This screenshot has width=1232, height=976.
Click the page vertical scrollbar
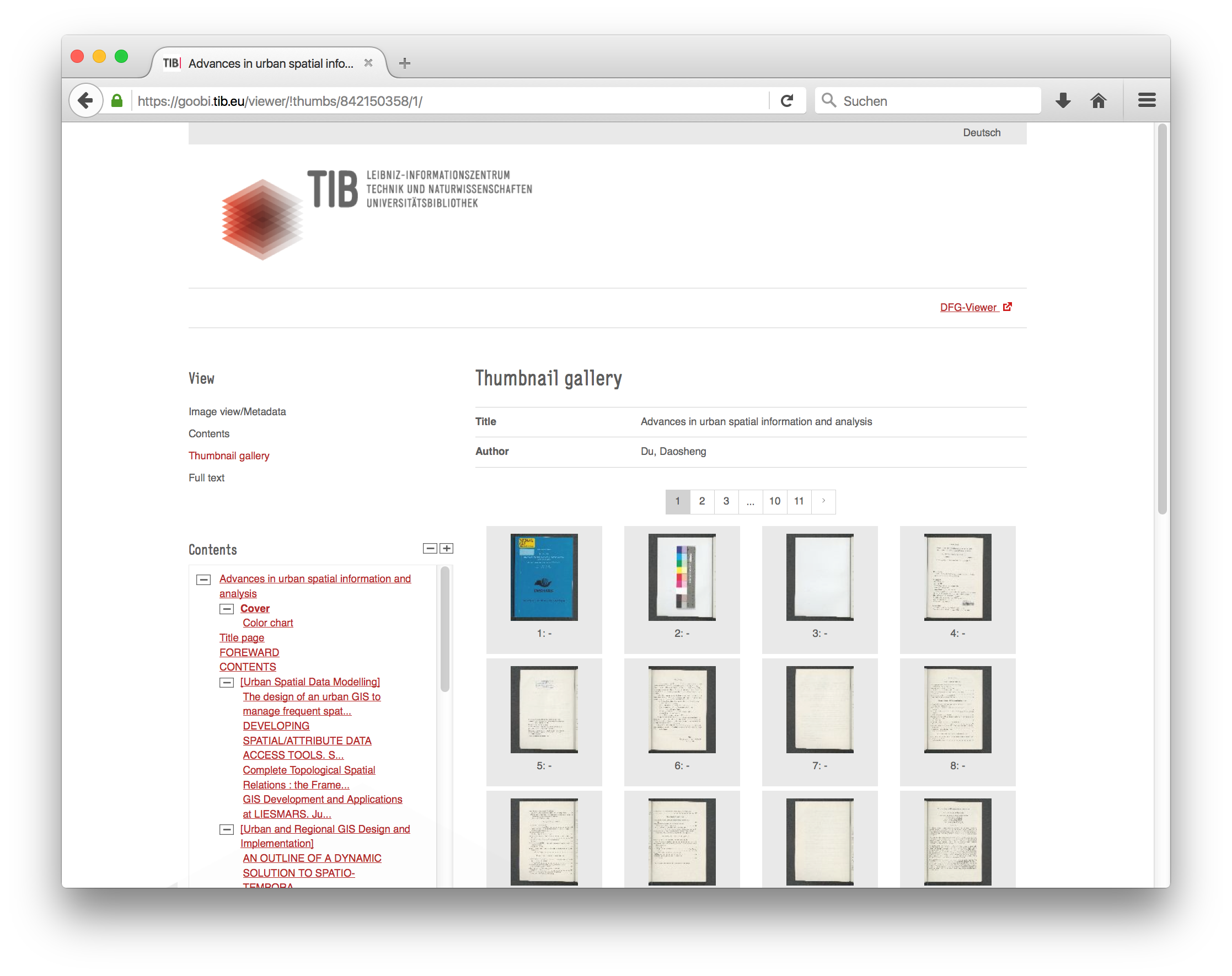[x=1162, y=320]
